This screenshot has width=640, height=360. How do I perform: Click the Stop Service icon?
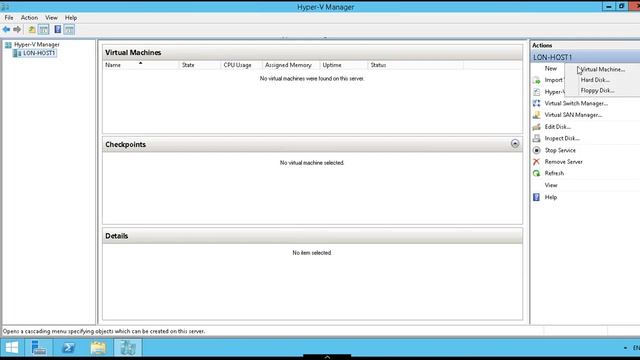point(536,150)
